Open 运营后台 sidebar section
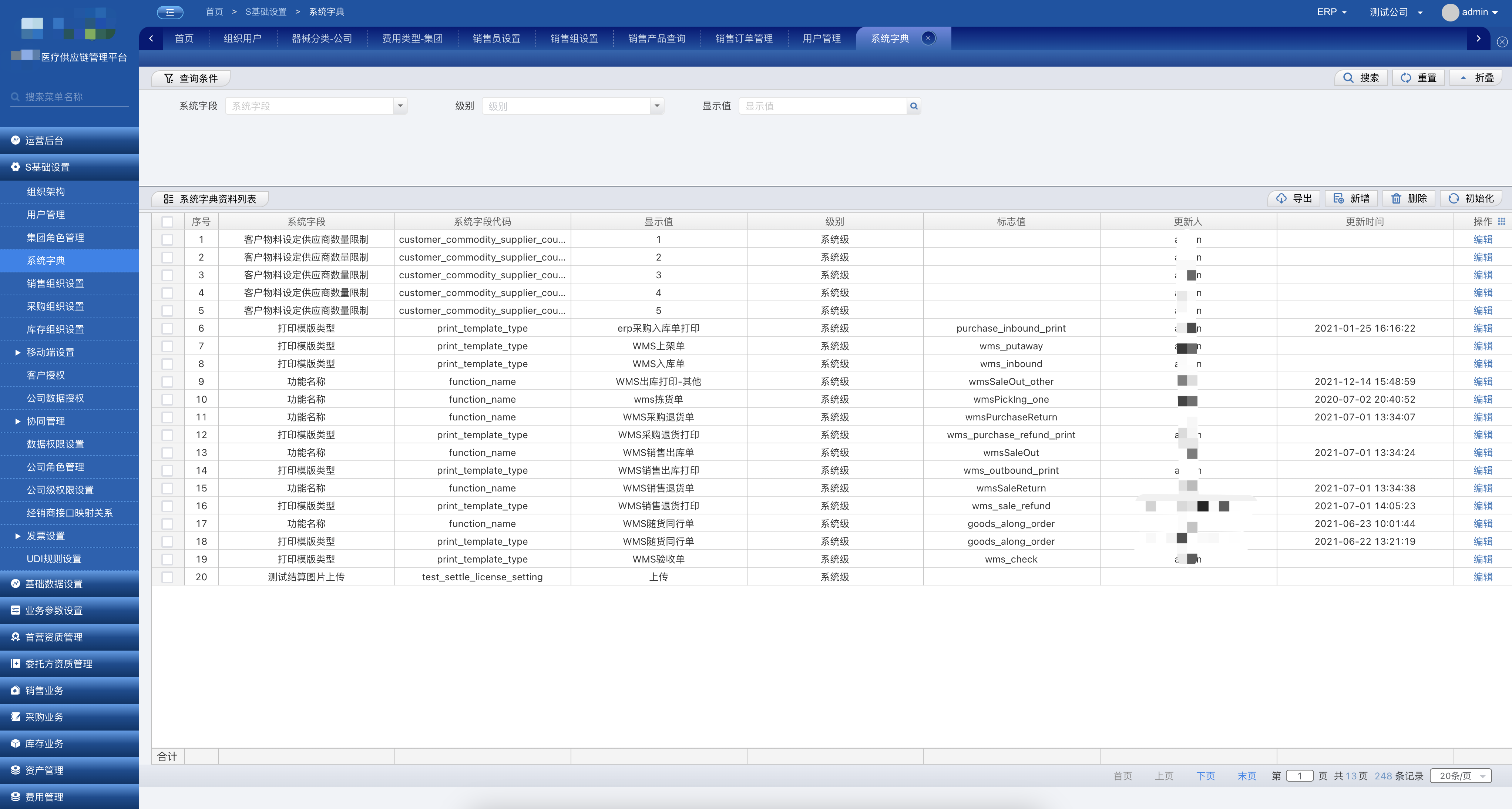This screenshot has width=1512, height=809. click(x=69, y=140)
